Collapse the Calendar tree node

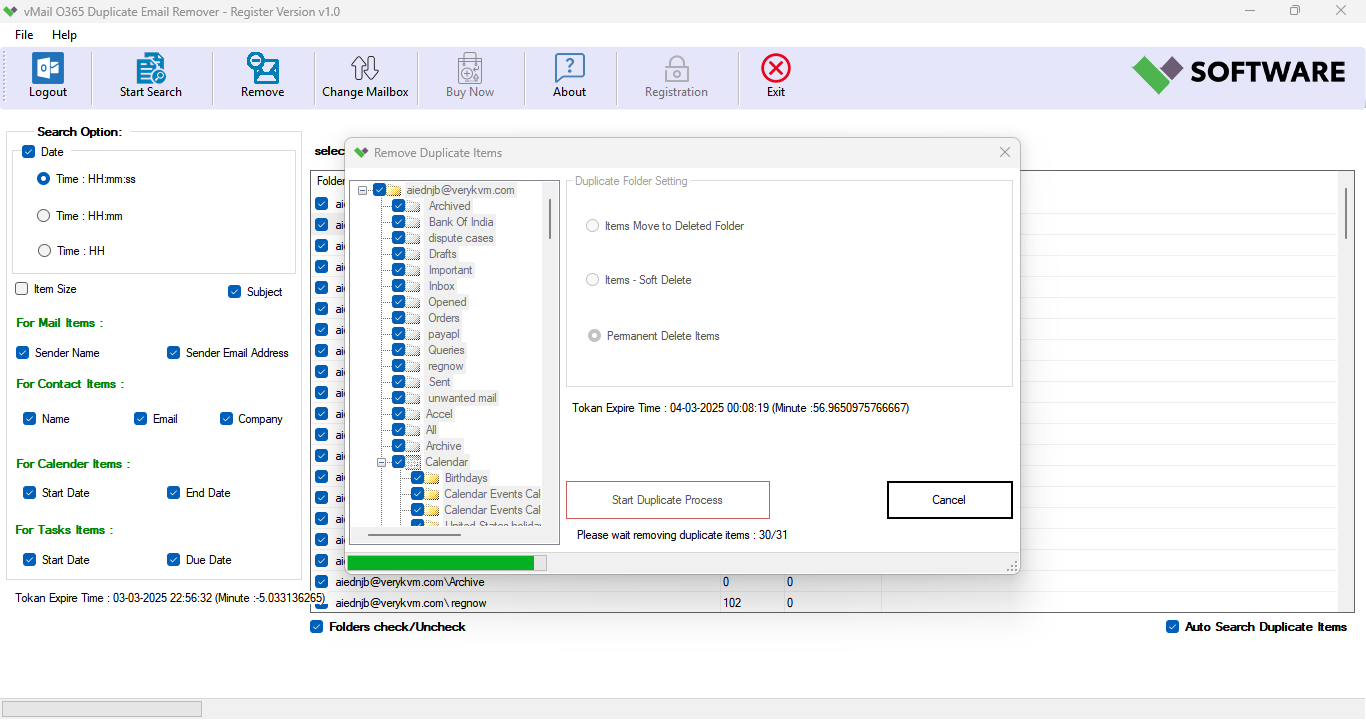[381, 462]
